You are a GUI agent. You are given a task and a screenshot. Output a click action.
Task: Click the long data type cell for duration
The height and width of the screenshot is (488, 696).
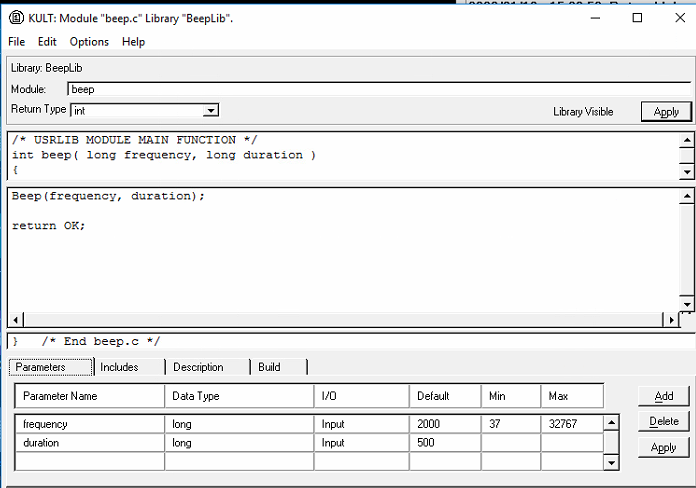point(239,443)
